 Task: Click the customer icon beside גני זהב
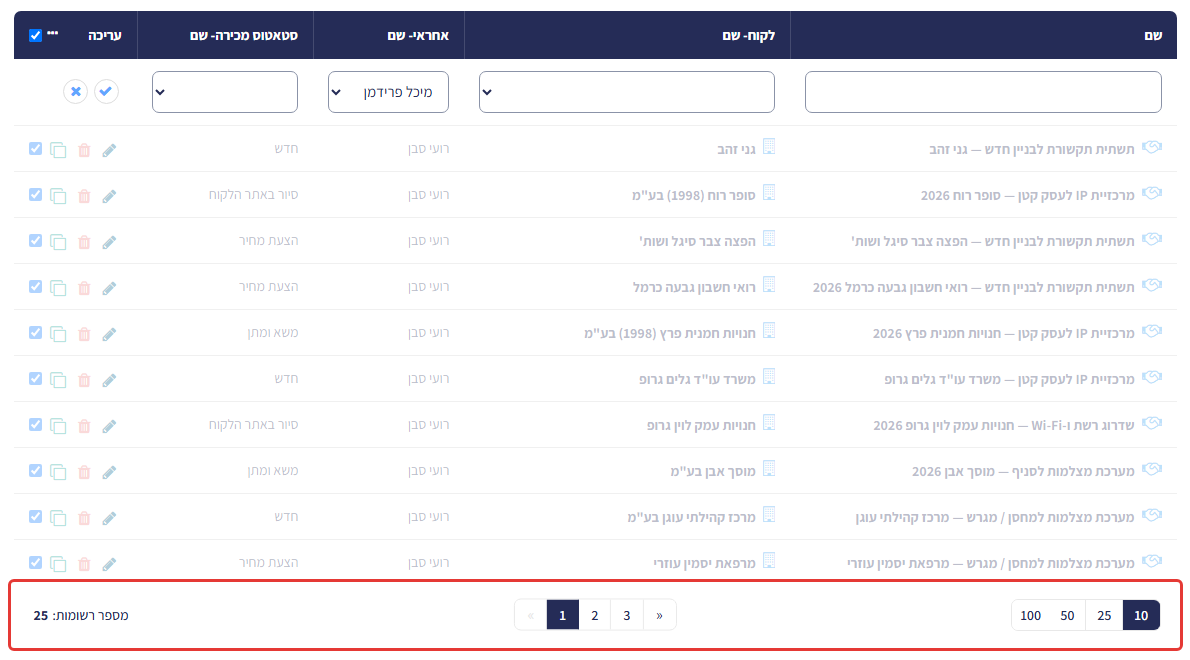(769, 147)
